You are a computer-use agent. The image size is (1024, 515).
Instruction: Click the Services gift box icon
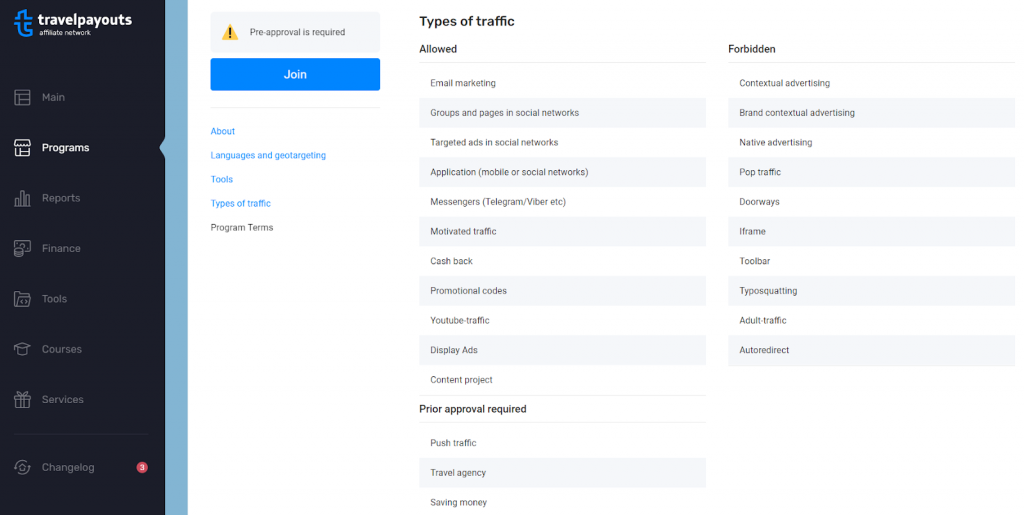coord(22,399)
